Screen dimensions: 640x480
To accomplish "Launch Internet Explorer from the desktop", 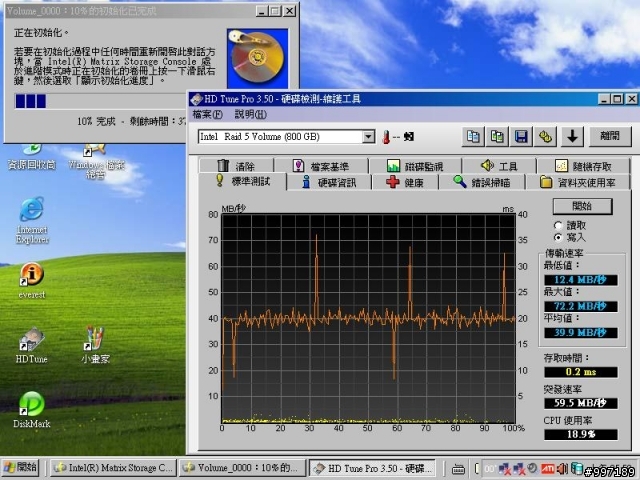I will [32, 221].
